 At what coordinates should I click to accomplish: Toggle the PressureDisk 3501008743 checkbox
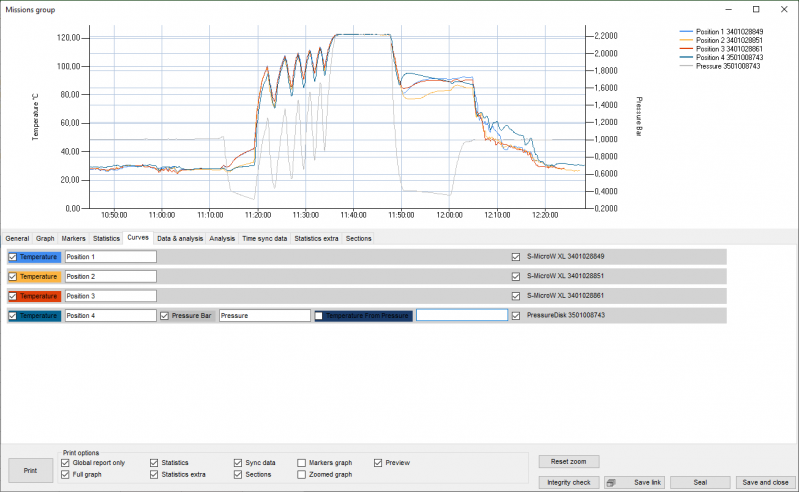point(516,316)
